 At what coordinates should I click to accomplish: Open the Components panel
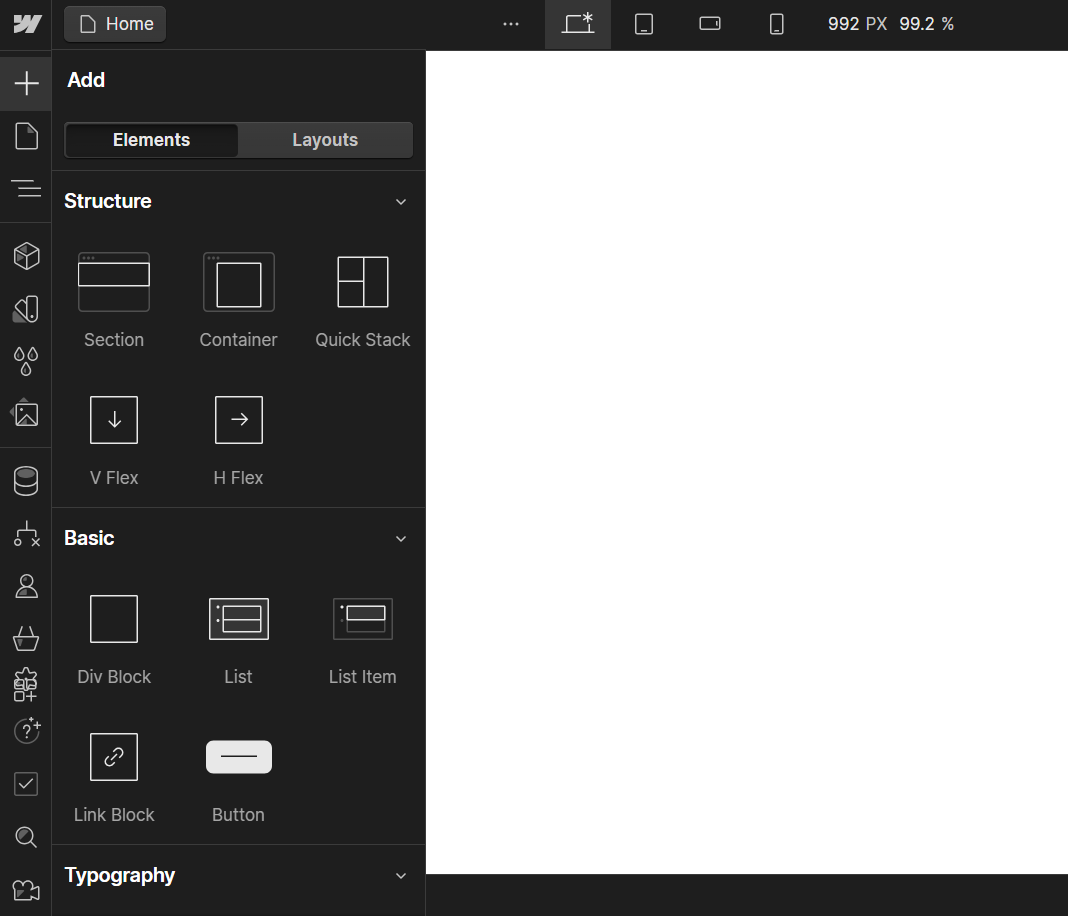point(26,255)
